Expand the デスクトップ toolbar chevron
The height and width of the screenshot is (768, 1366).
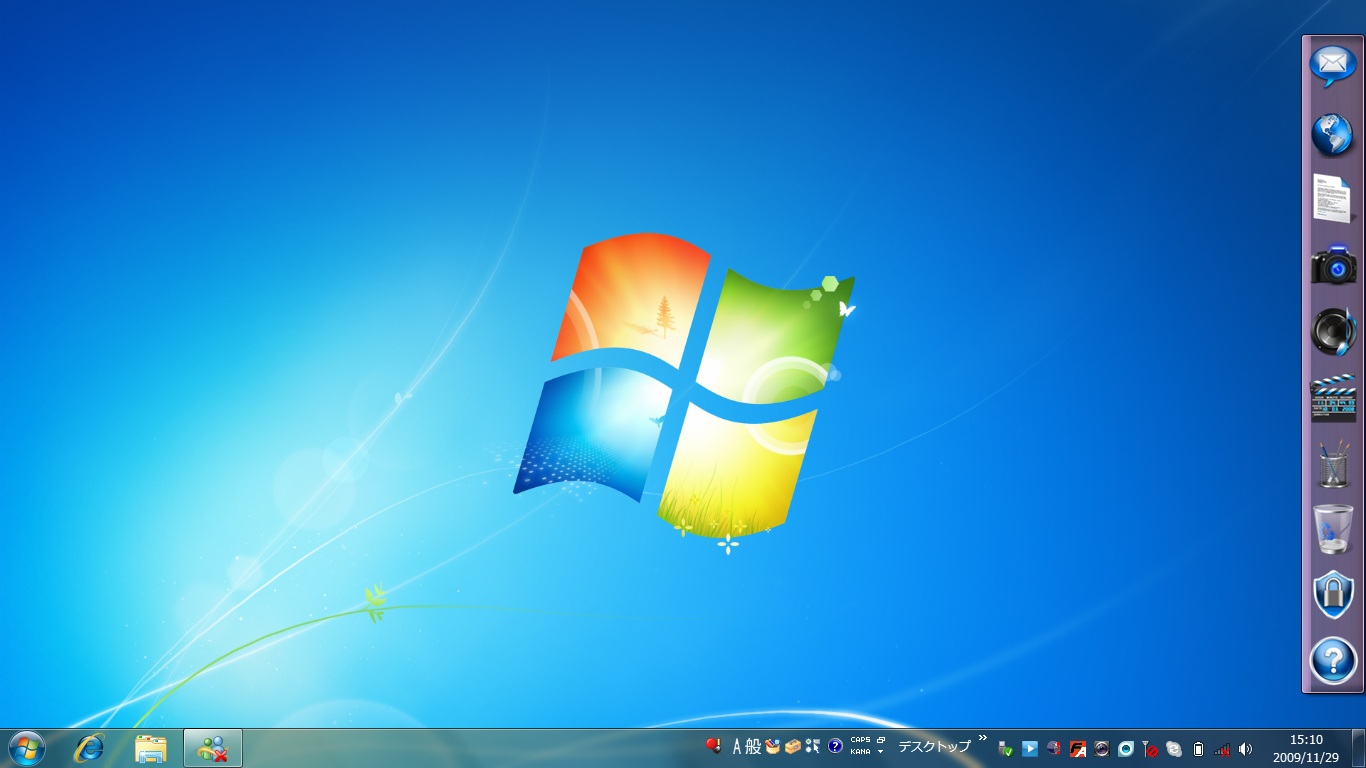click(983, 739)
